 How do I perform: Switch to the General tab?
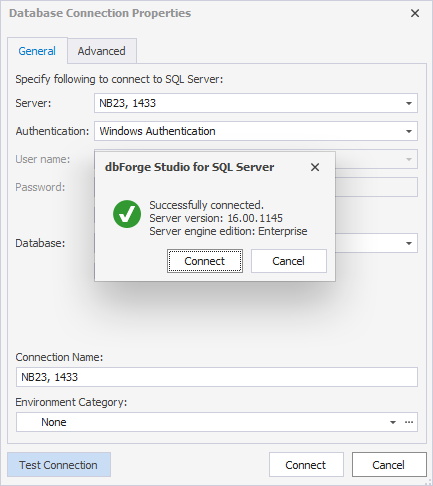tap(37, 51)
